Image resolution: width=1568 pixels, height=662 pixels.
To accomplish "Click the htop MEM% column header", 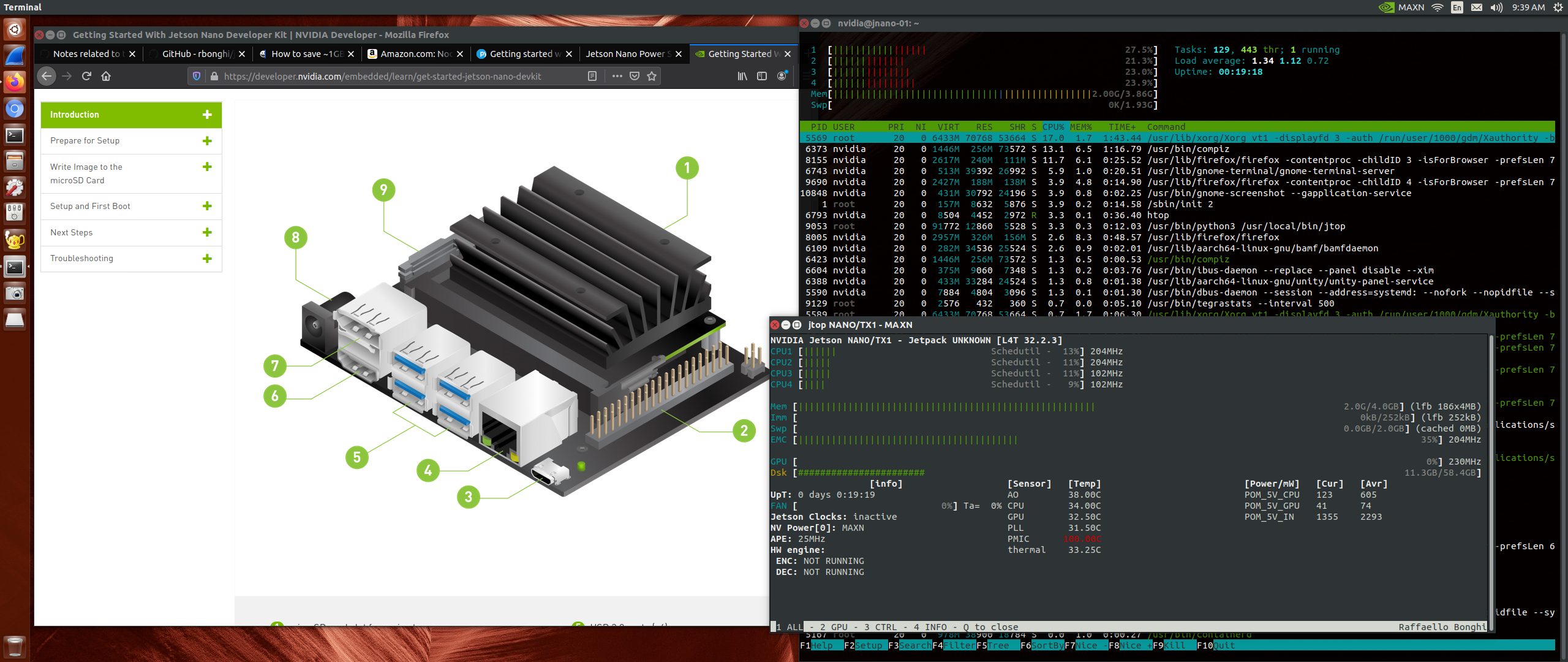I will coord(1081,127).
